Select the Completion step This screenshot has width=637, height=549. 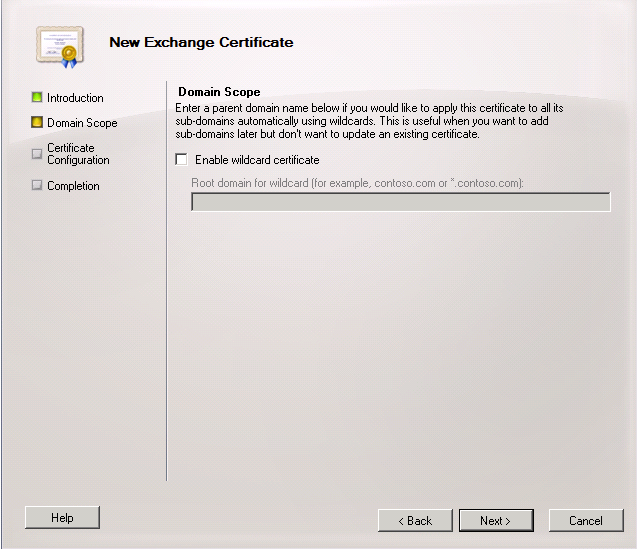[73, 186]
